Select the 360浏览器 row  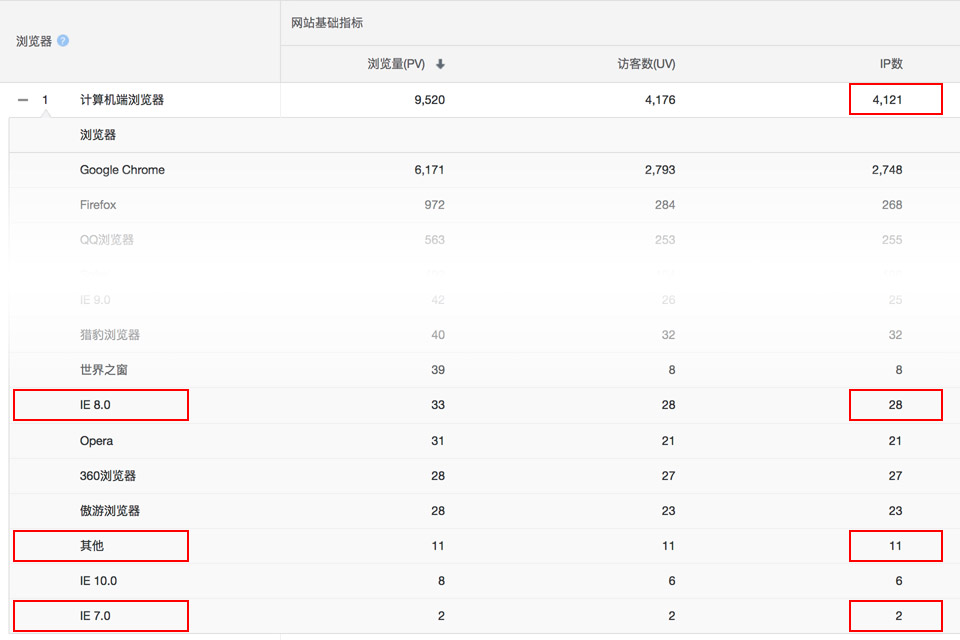coord(108,476)
